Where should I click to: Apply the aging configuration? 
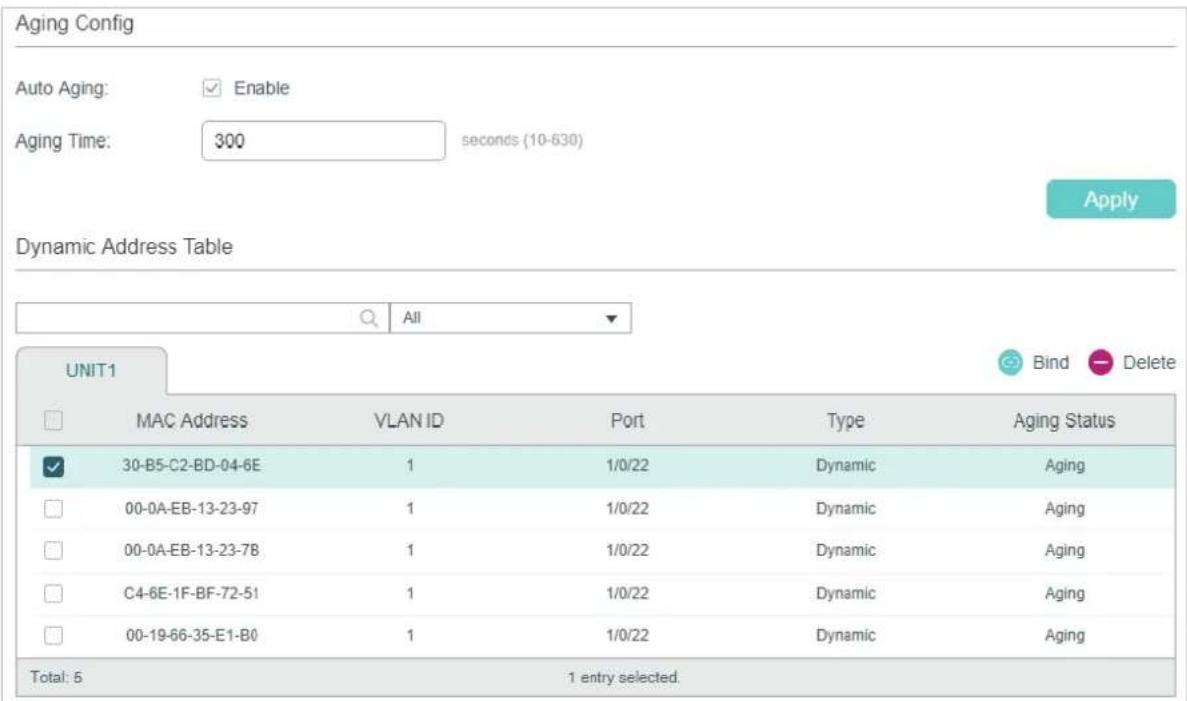[x=1111, y=199]
